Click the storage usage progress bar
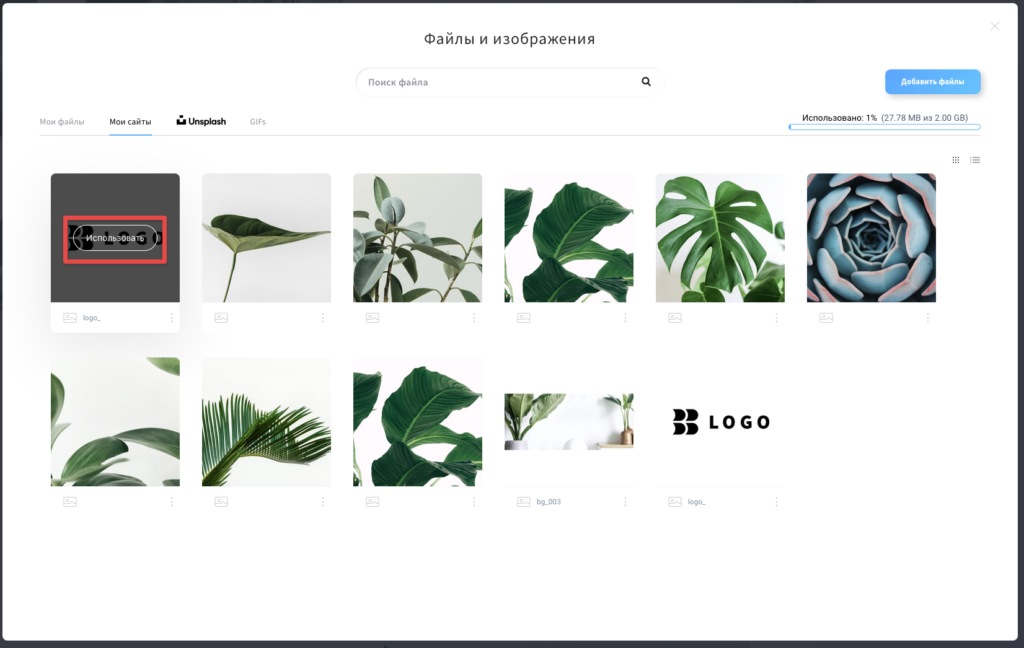 [884, 127]
